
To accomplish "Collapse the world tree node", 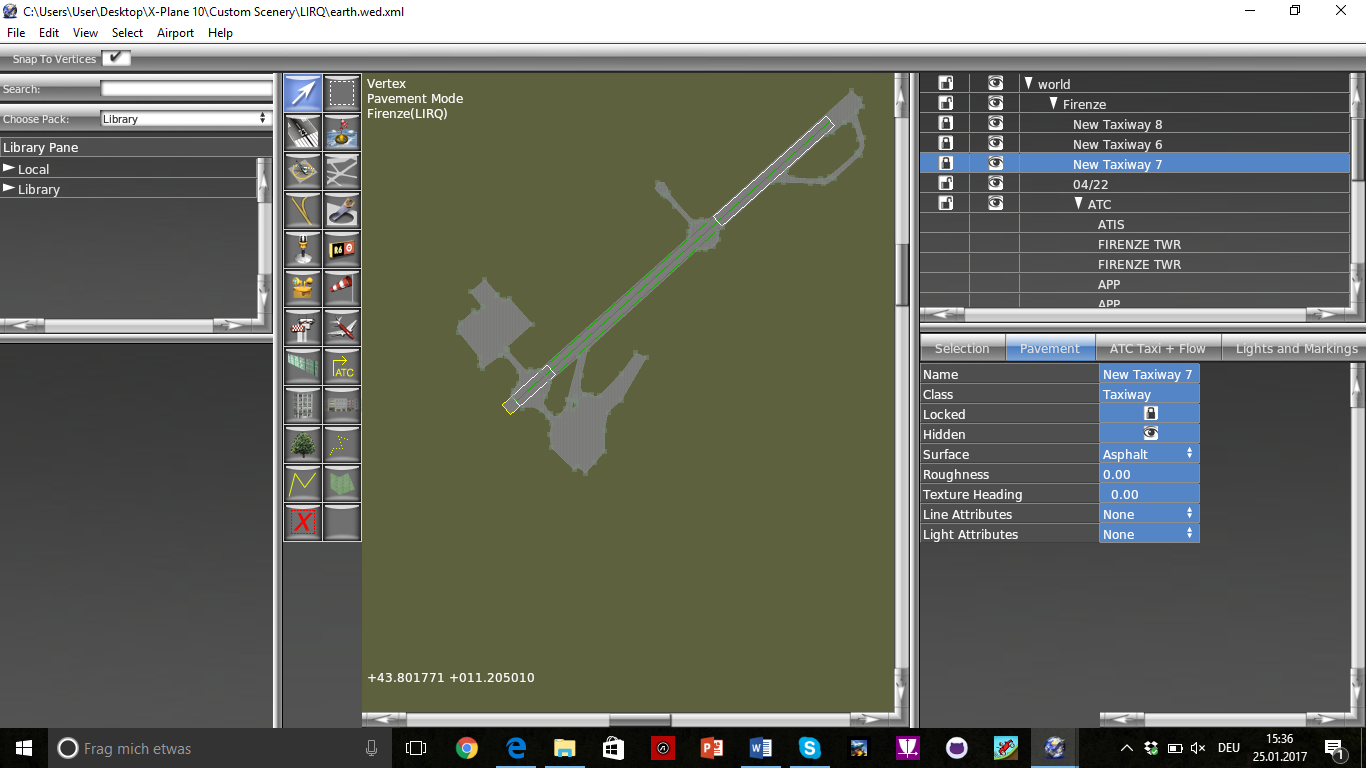I will pos(1028,83).
